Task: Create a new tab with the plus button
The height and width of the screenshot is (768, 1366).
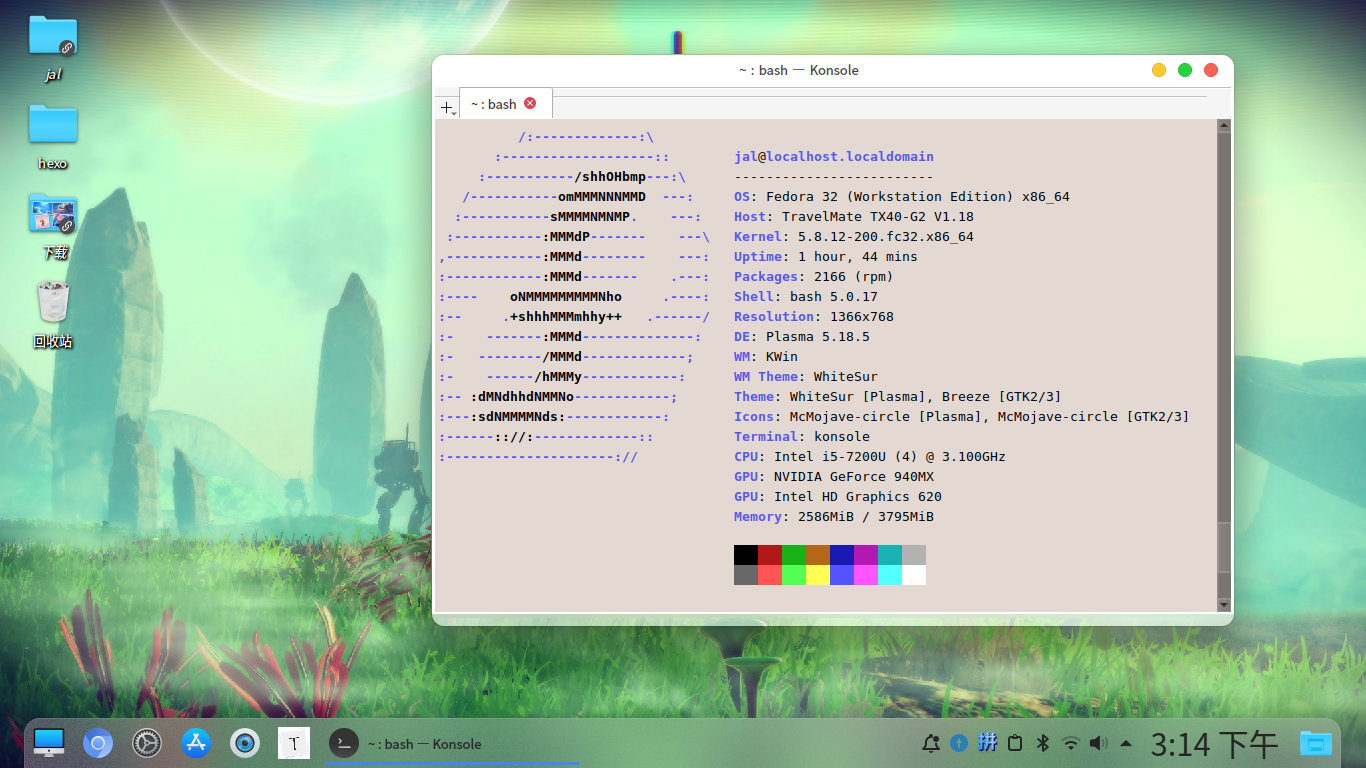Action: [x=446, y=105]
